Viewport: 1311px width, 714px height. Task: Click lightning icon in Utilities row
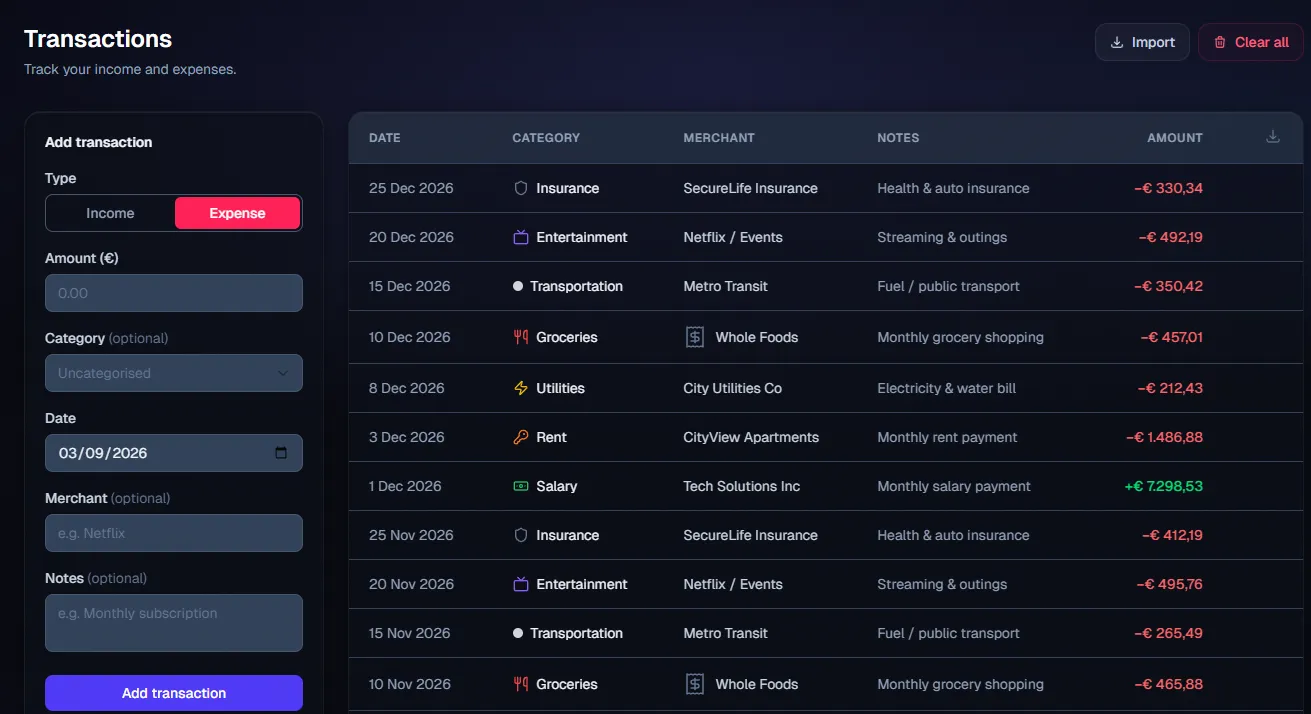(520, 388)
